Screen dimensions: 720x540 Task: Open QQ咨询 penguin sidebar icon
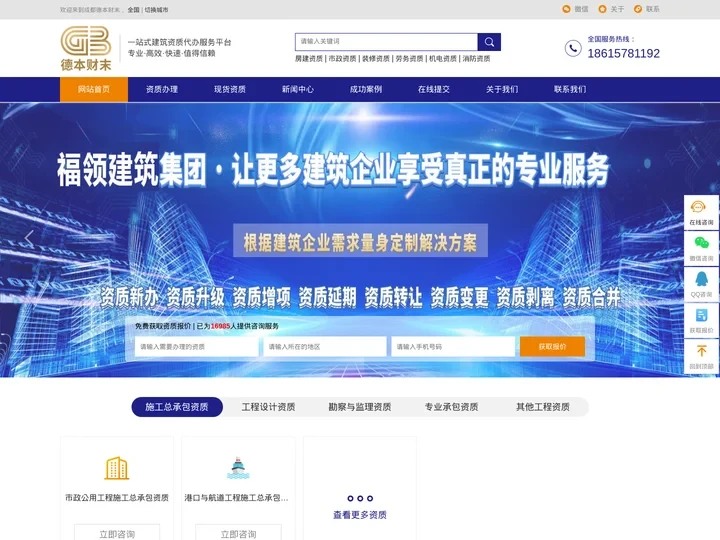(x=701, y=279)
